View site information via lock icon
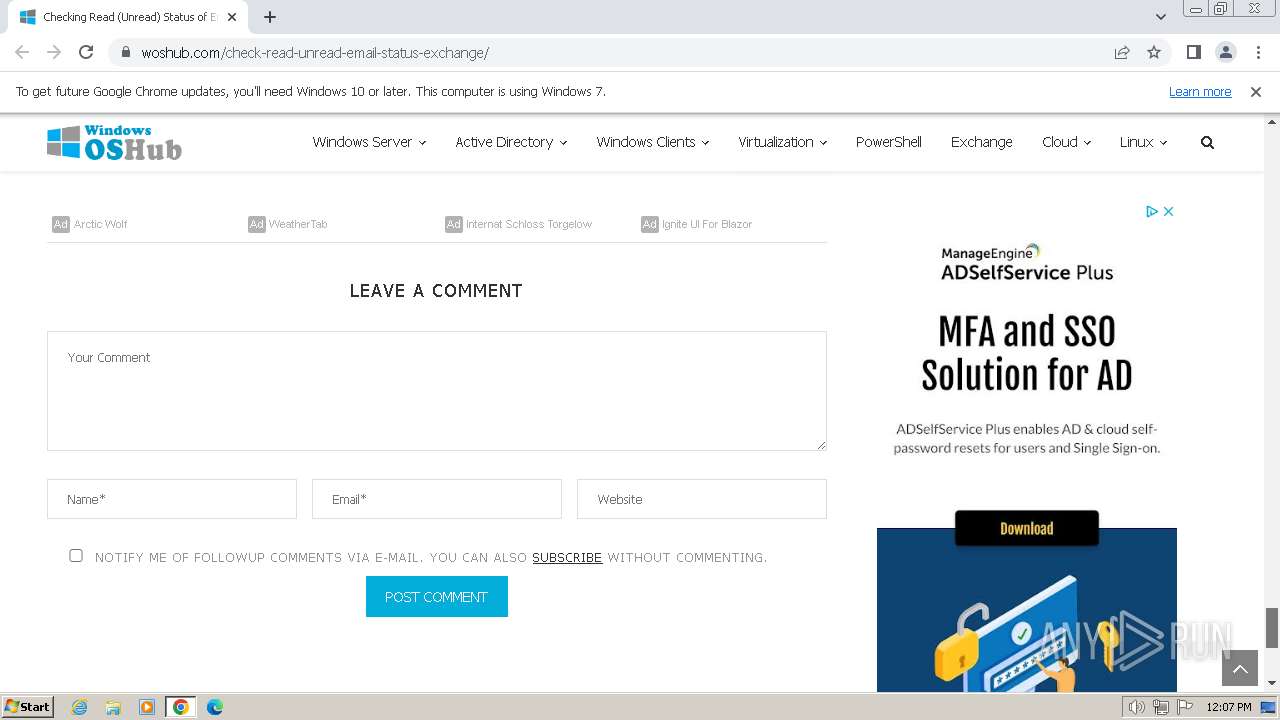The image size is (1280, 720). tap(126, 52)
